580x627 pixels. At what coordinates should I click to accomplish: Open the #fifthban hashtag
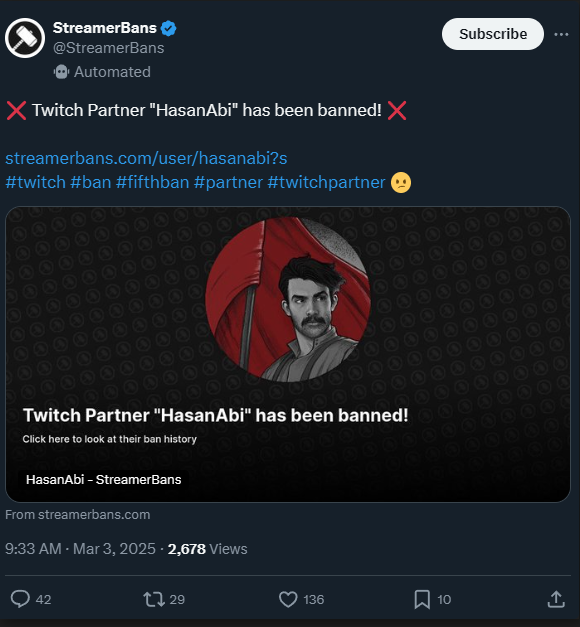pyautogui.click(x=152, y=182)
